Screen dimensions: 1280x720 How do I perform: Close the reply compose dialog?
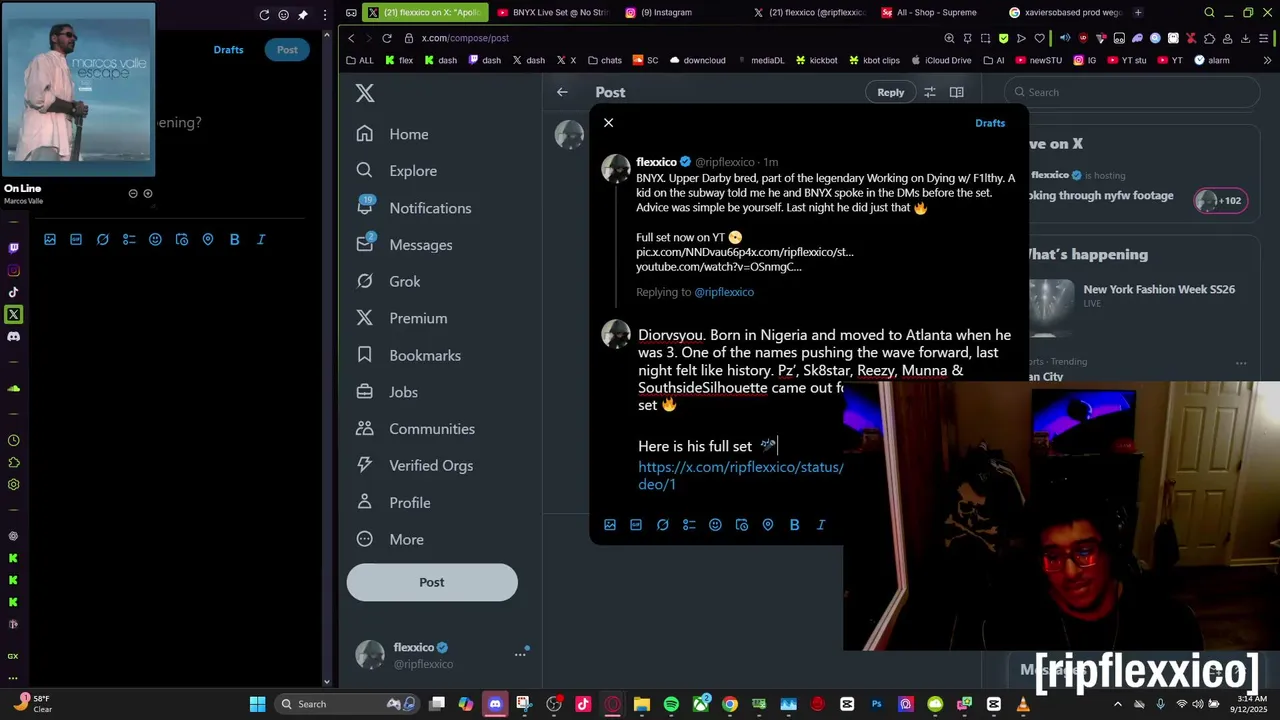[608, 123]
